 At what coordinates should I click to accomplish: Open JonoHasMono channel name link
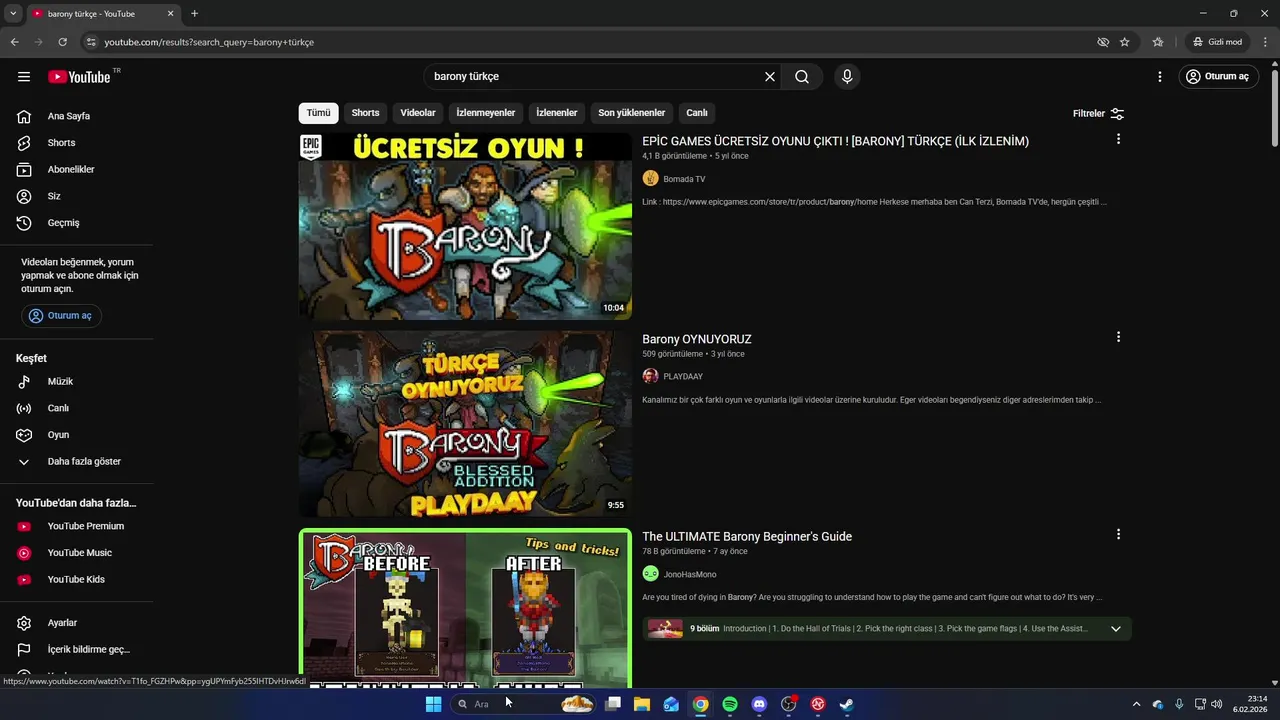click(690, 575)
